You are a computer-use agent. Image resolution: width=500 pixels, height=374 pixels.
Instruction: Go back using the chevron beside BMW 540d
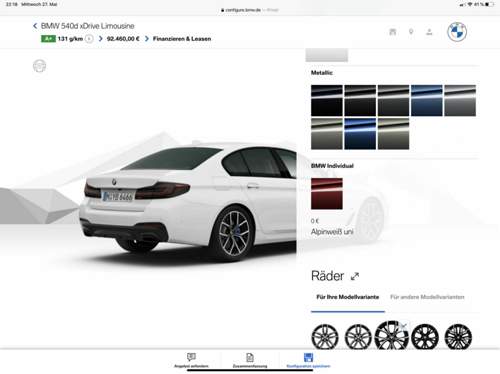pyautogui.click(x=35, y=26)
